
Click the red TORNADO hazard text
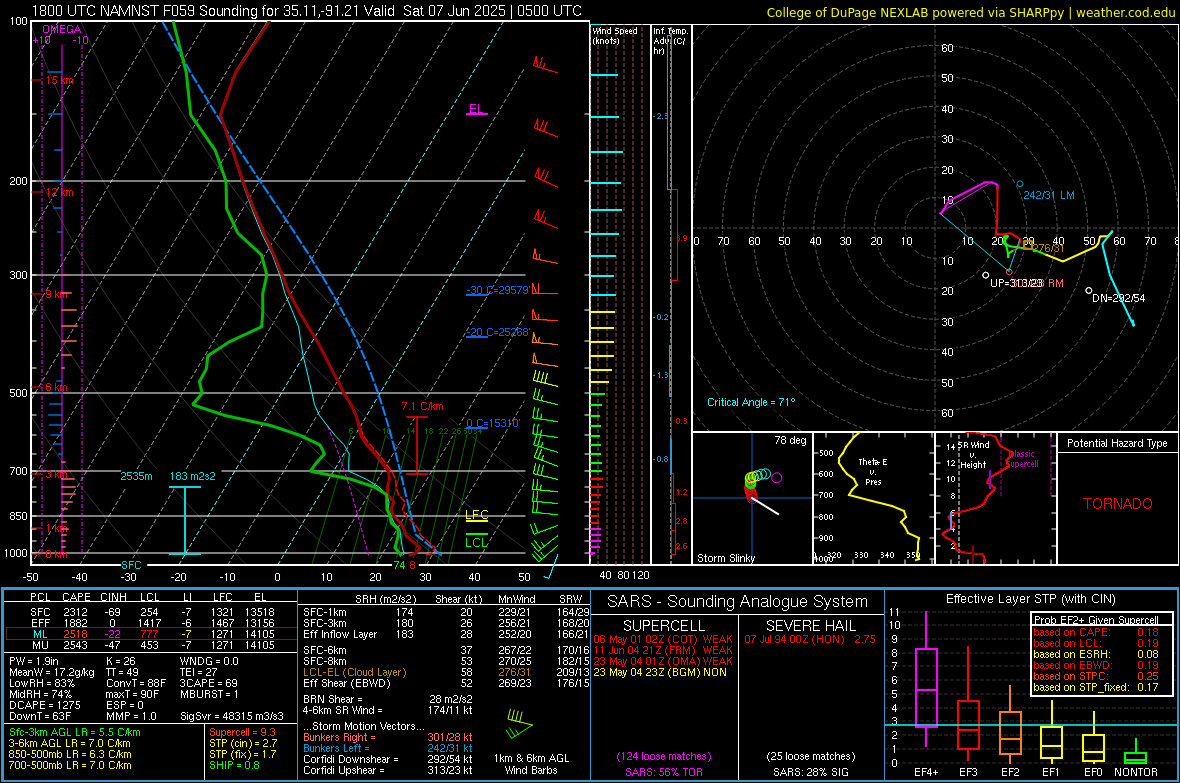point(1118,504)
